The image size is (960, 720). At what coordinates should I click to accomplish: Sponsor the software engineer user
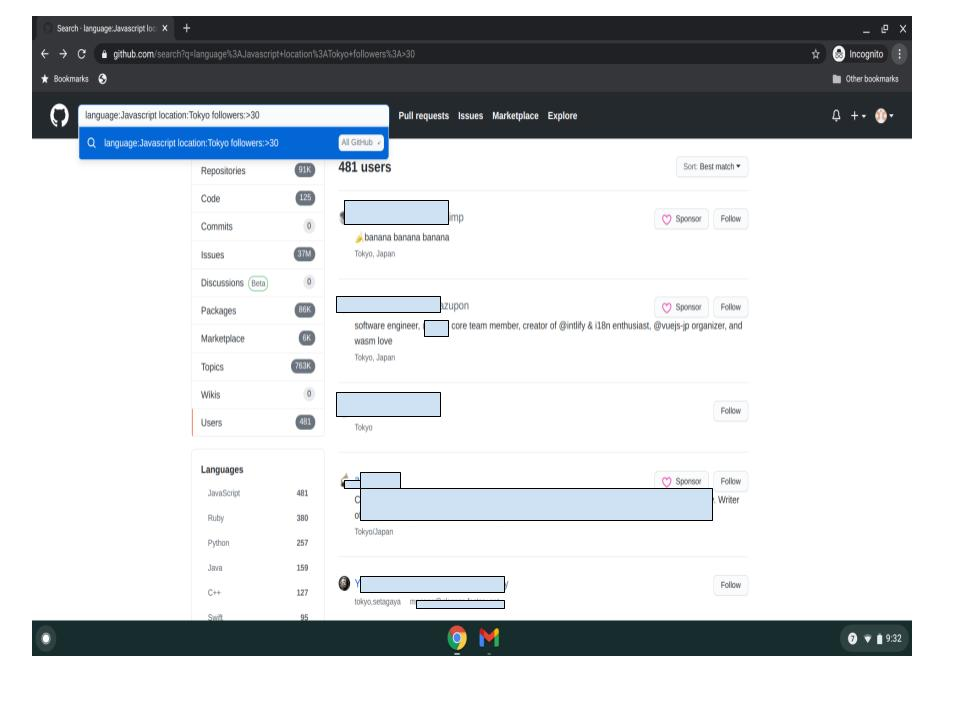click(x=681, y=307)
